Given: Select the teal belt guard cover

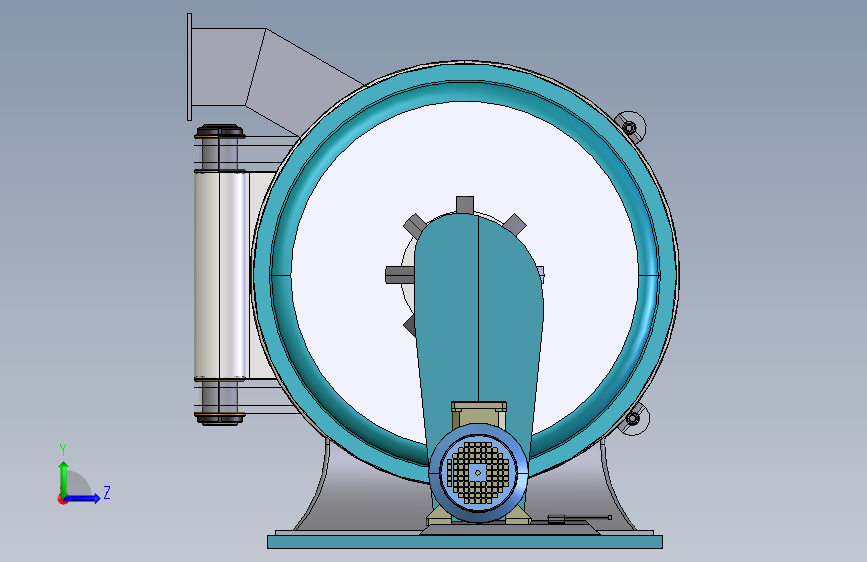Looking at the screenshot, I should (479, 321).
